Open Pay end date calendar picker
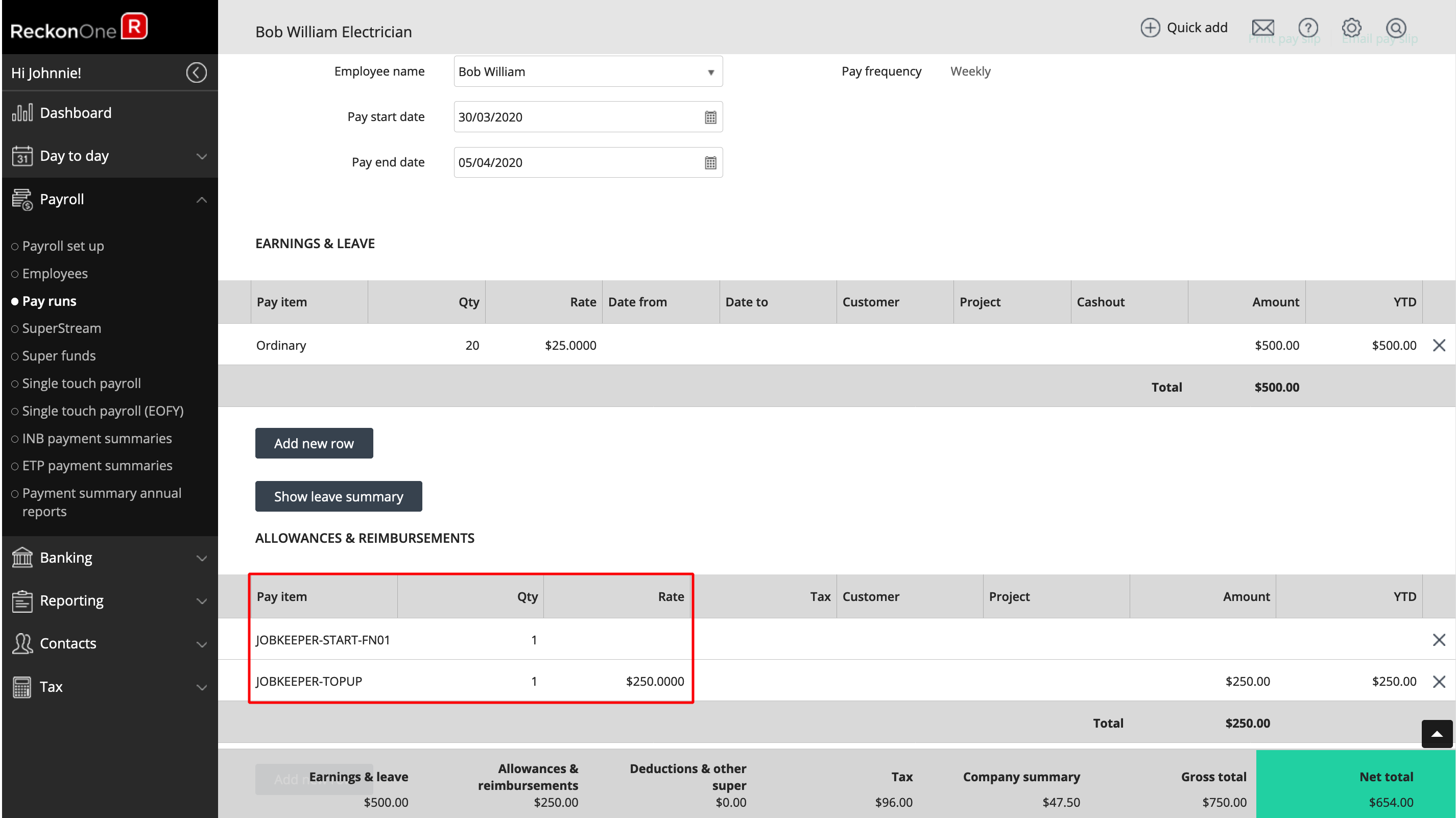Screen dimensions: 1456x818 click(710, 162)
